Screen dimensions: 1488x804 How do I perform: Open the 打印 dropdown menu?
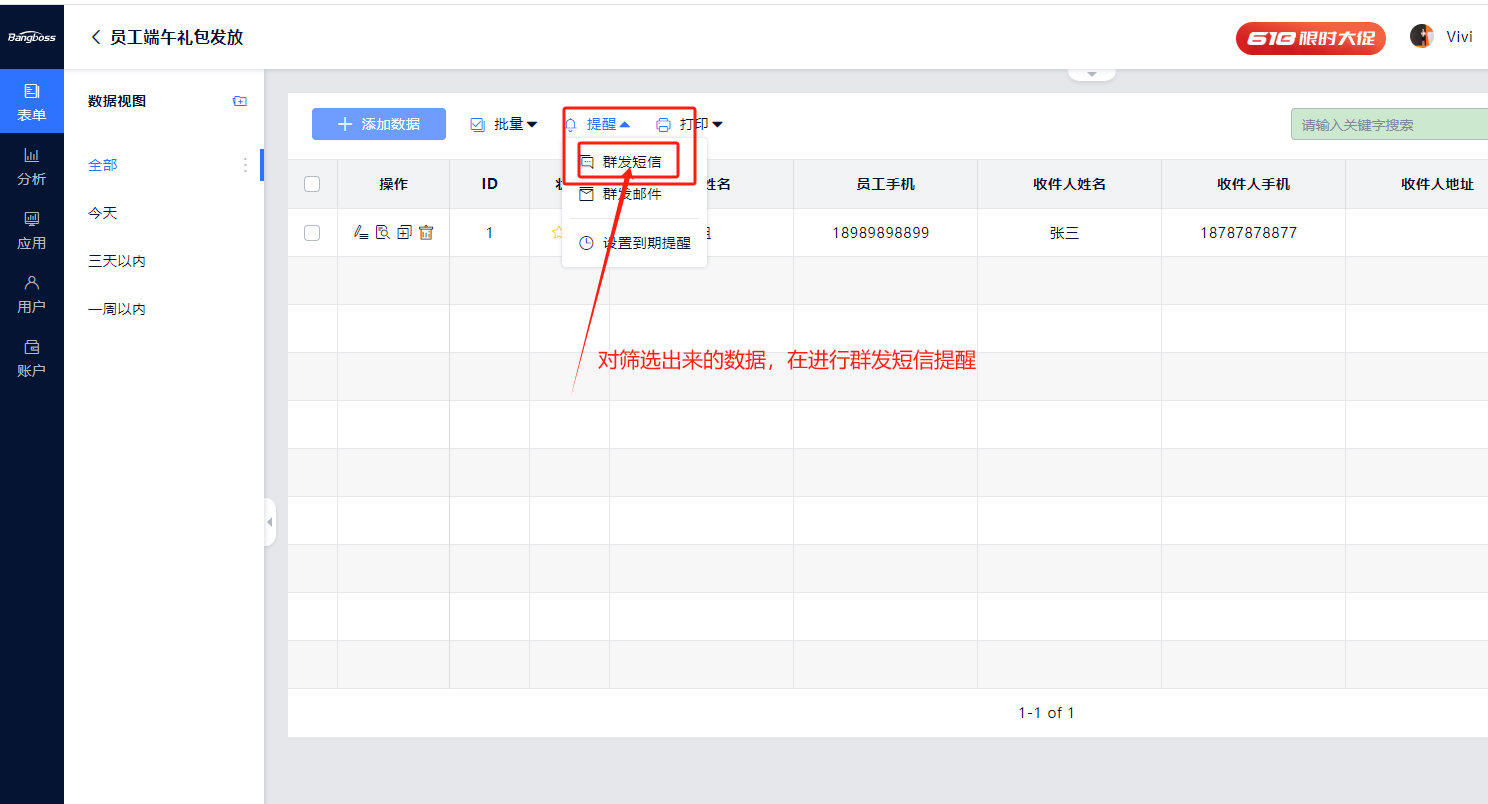689,124
